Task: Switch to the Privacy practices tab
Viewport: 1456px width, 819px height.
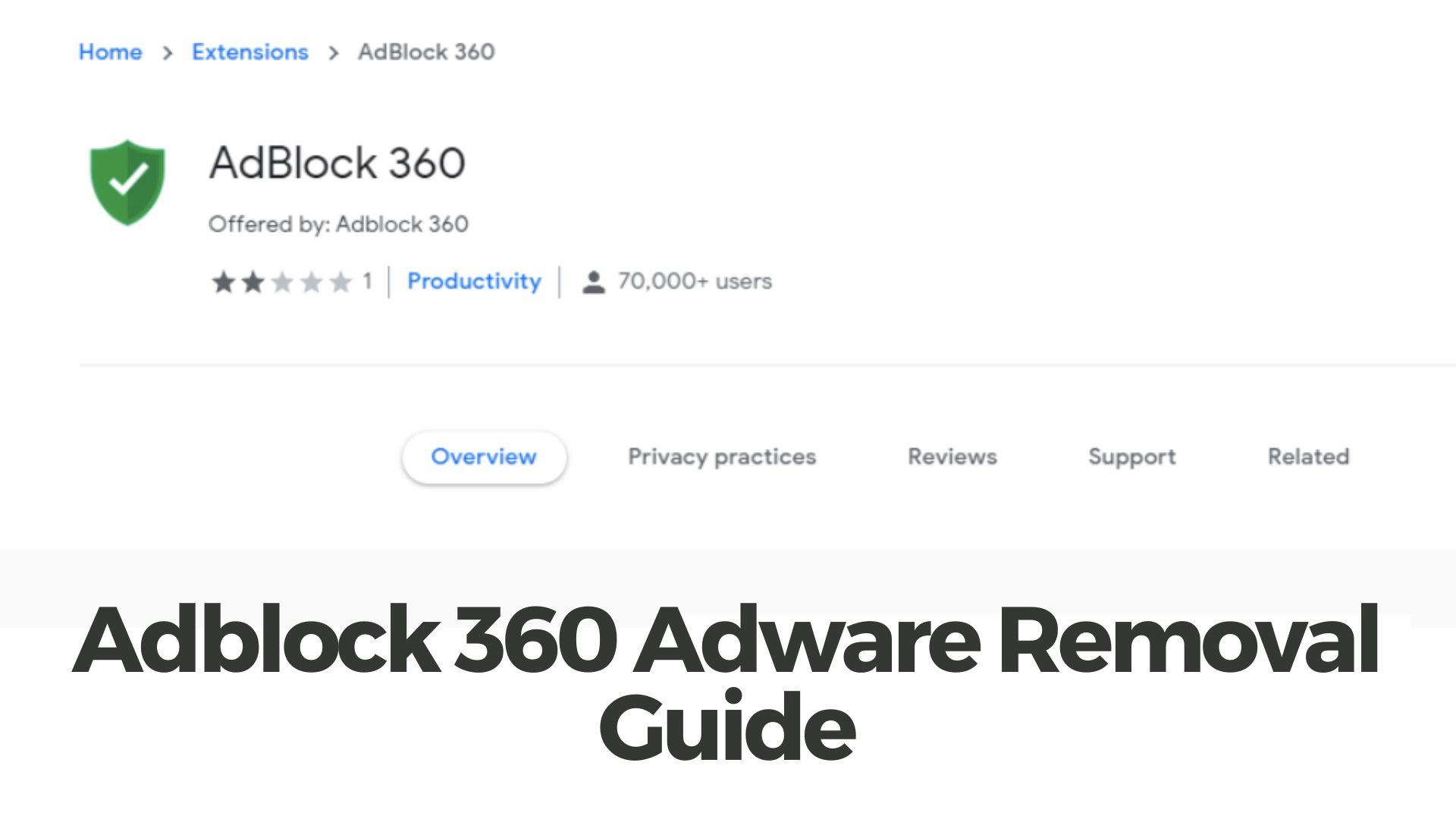Action: 721,457
